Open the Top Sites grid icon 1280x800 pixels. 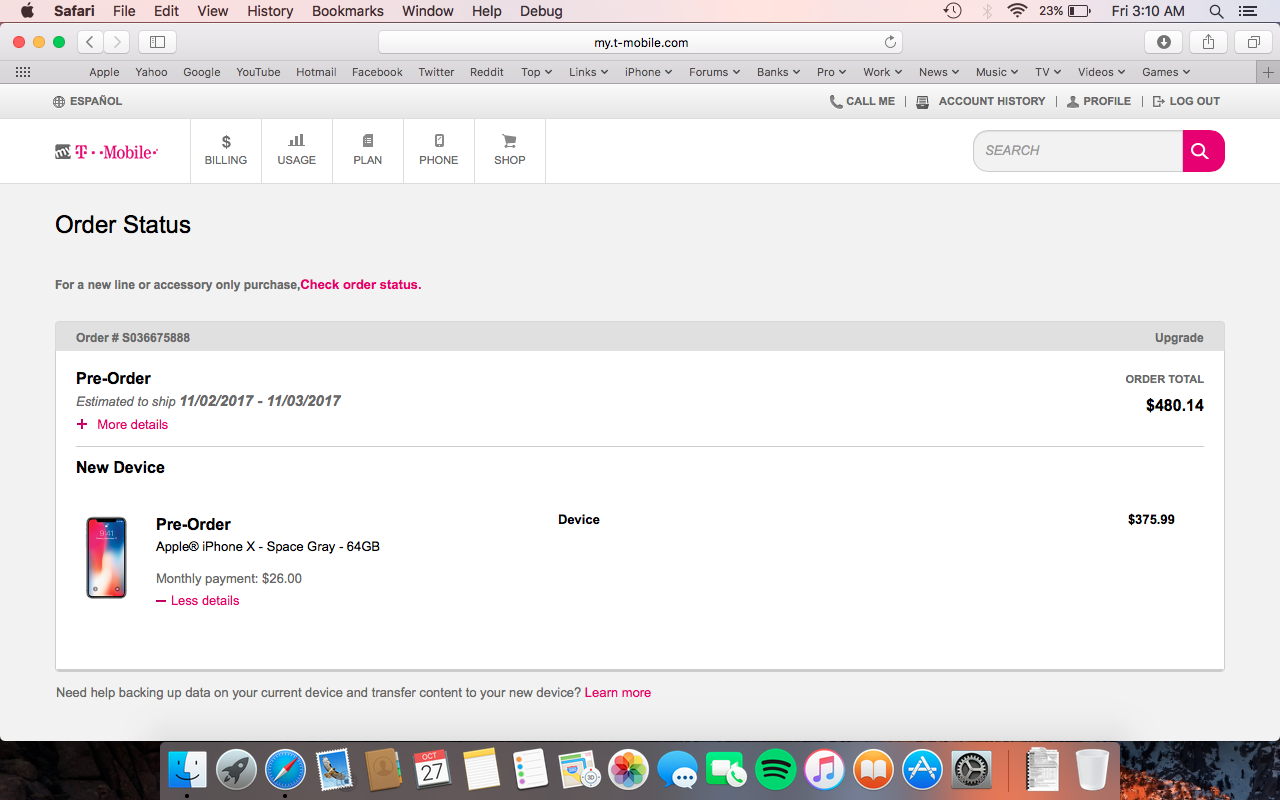click(x=23, y=72)
